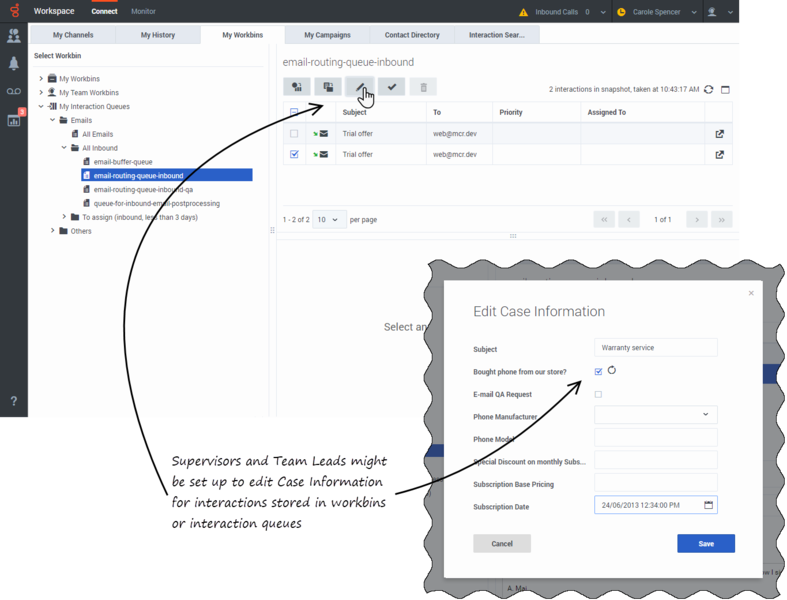Image resolution: width=787 pixels, height=600 pixels.
Task: Select the All Emails queue
Action: click(97, 134)
